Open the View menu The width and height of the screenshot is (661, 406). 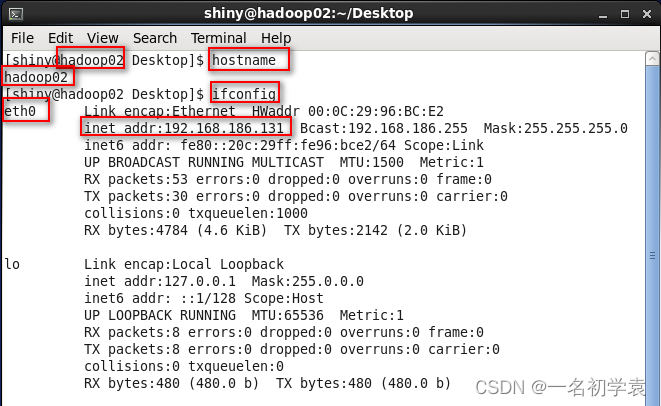[x=102, y=38]
